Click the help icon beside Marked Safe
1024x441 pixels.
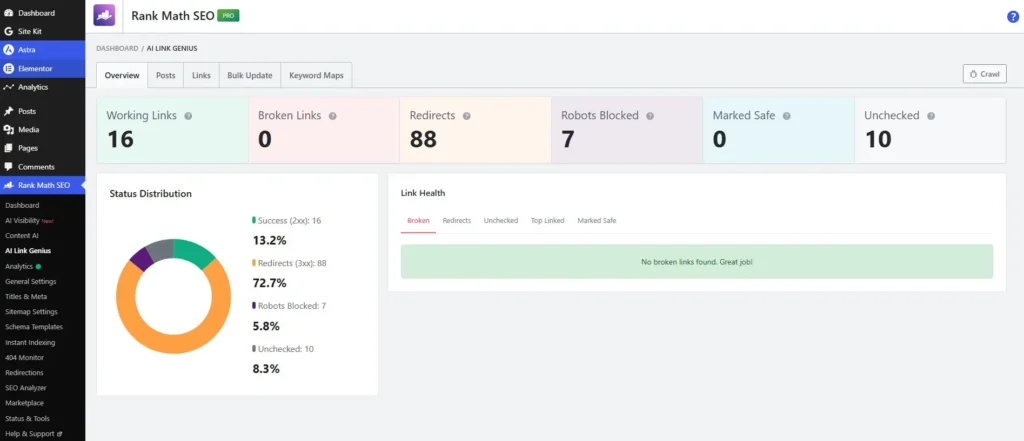(x=786, y=116)
